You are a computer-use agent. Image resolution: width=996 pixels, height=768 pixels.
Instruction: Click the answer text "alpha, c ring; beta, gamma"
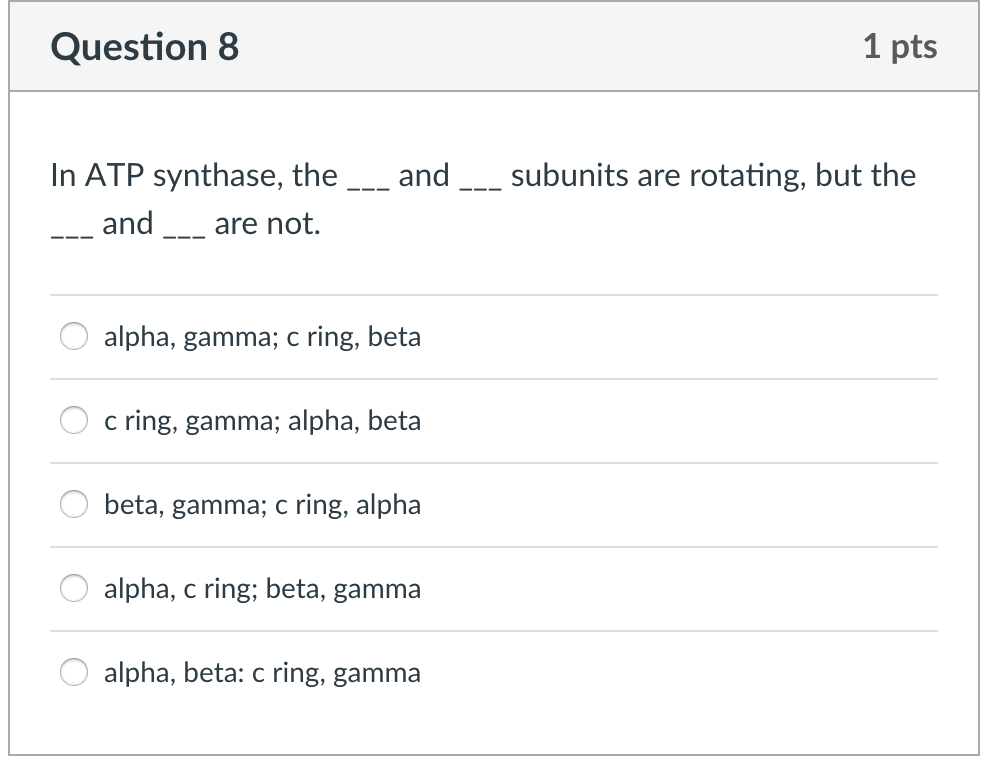[262, 589]
